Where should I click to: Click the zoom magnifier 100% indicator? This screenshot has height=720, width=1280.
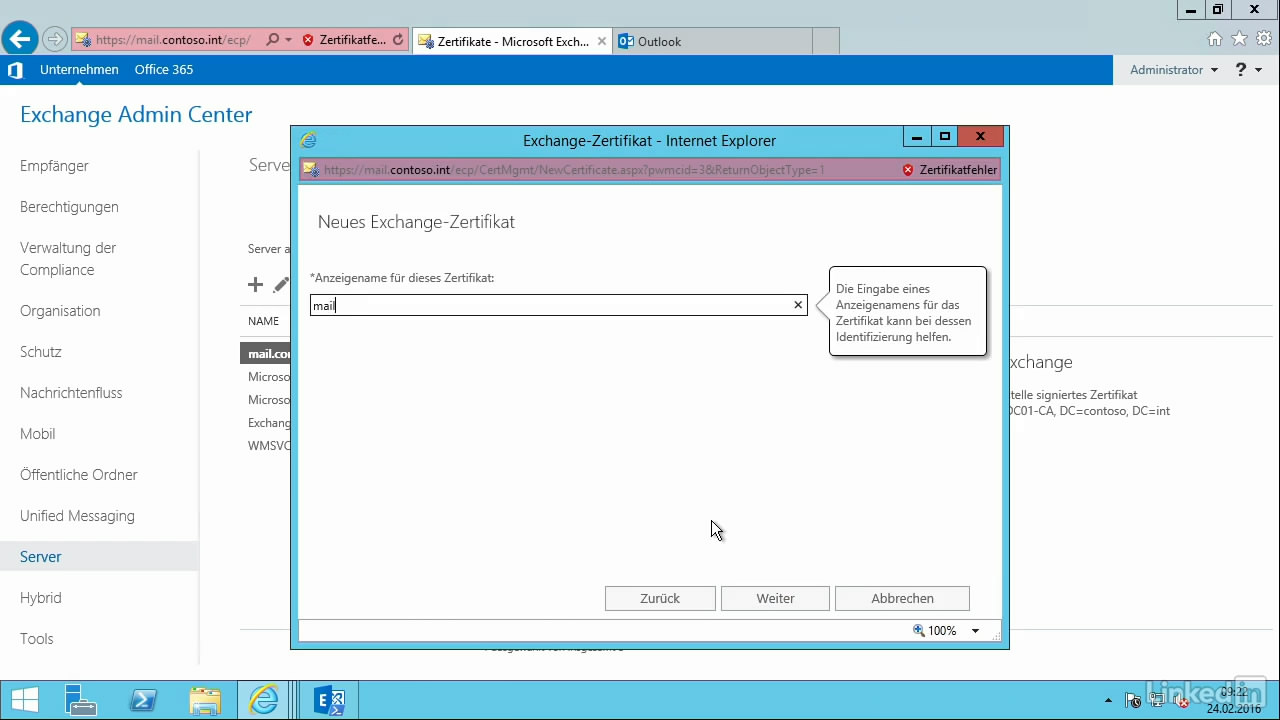[935, 631]
